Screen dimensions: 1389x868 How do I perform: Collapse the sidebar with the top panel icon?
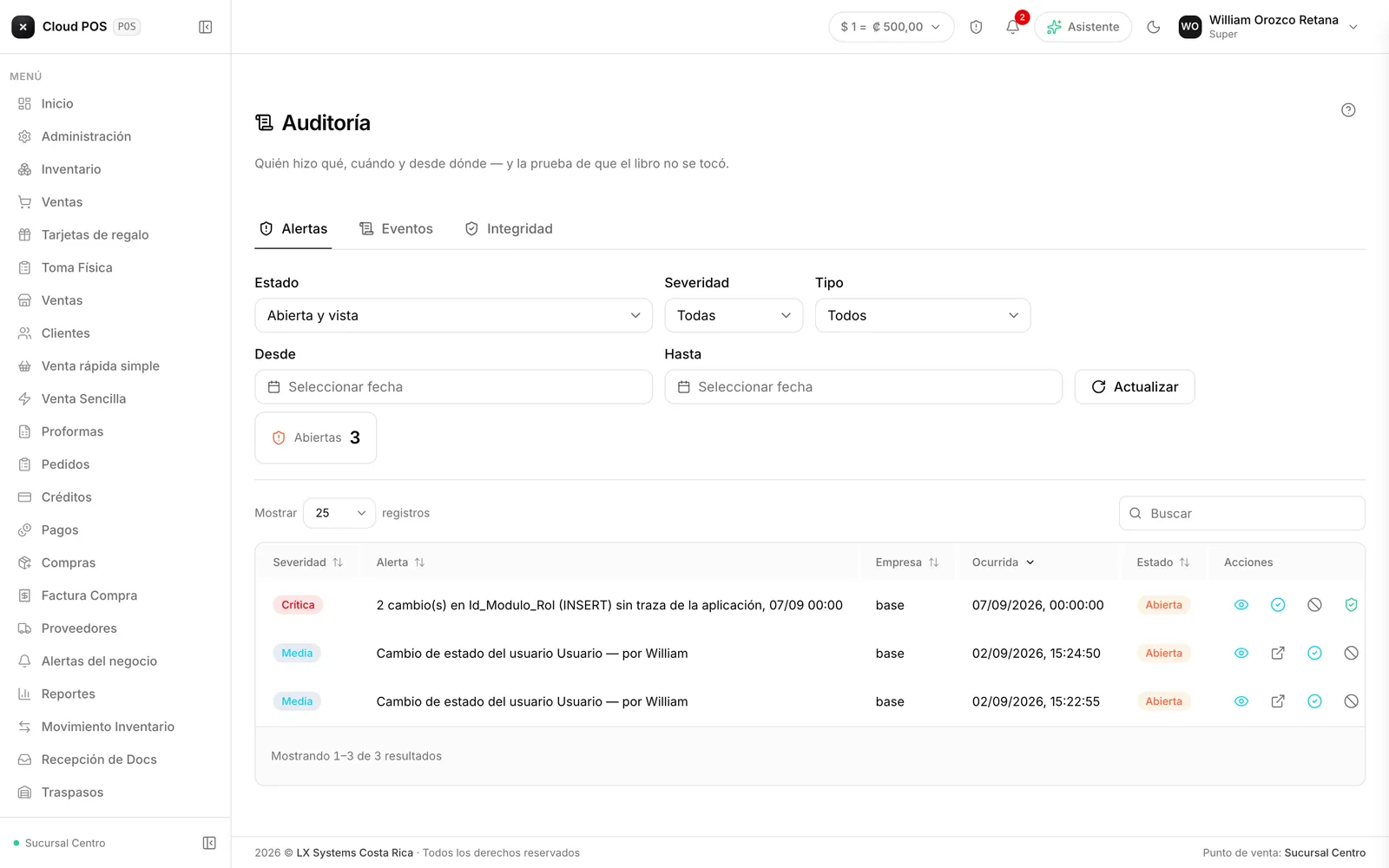point(206,27)
